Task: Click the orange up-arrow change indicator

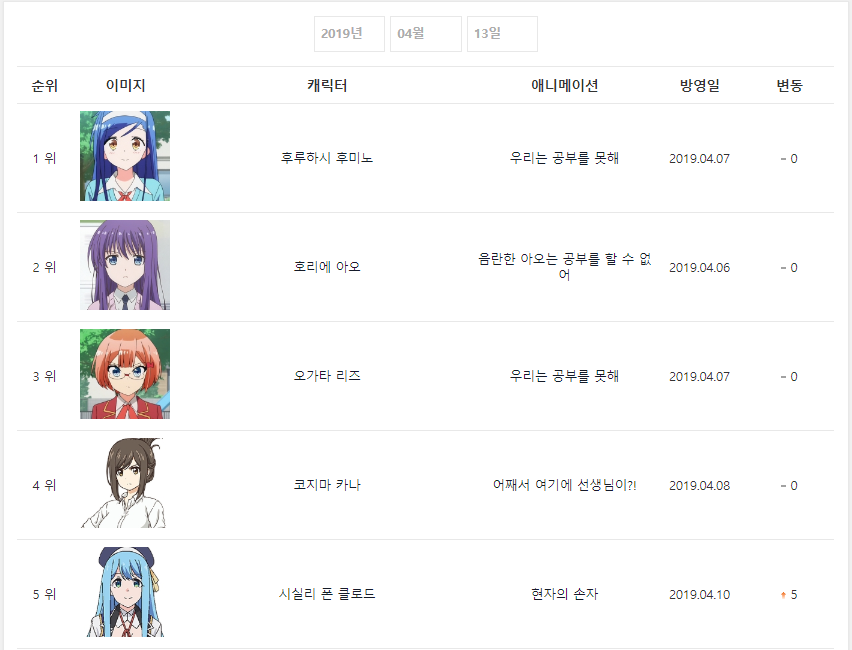Action: coord(783,595)
